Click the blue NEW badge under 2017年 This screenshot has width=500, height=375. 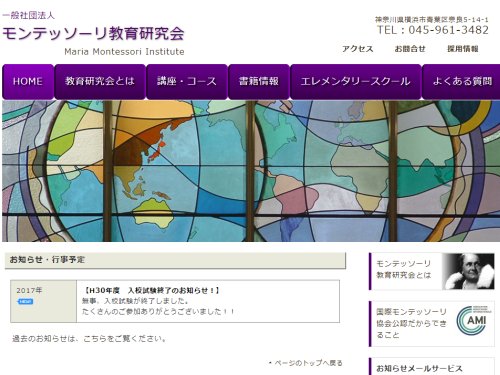[x=25, y=302]
